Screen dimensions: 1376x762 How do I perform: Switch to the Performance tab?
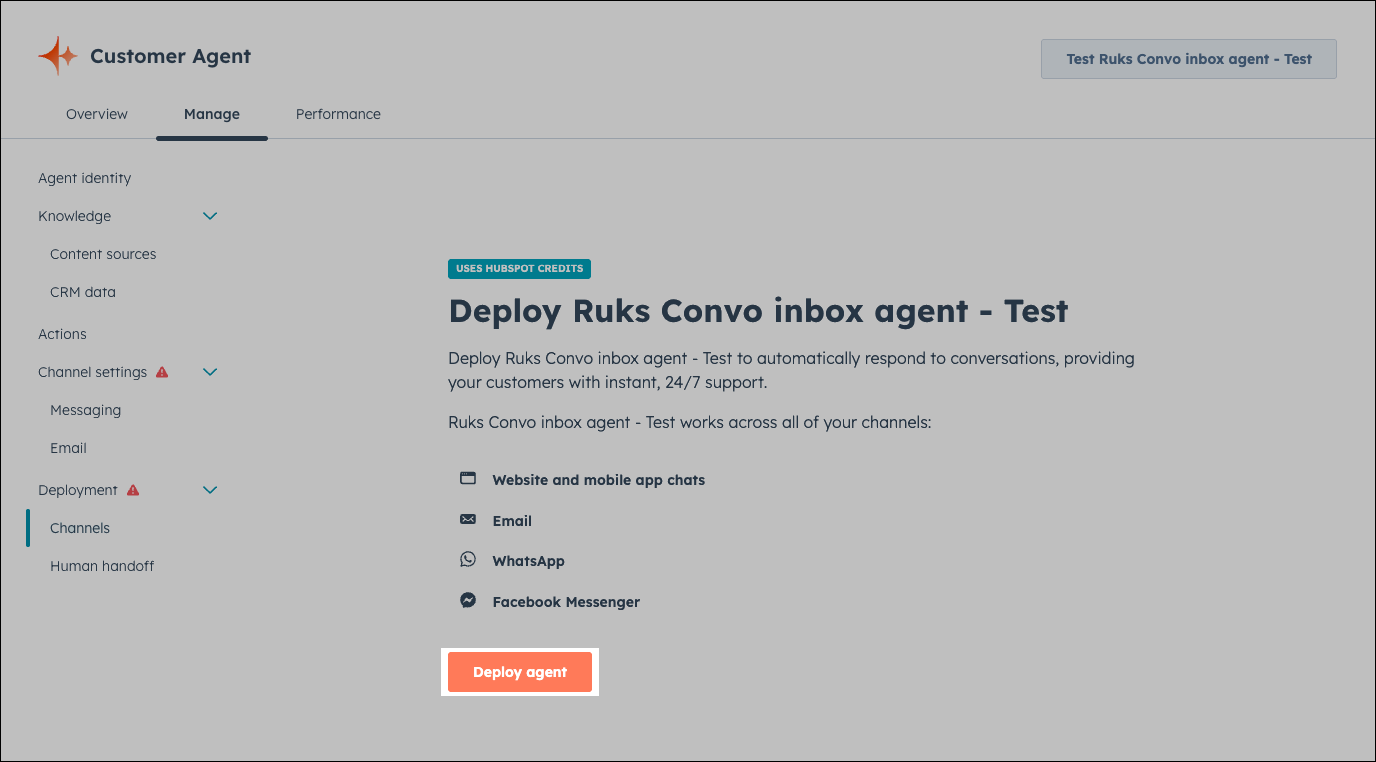[338, 114]
